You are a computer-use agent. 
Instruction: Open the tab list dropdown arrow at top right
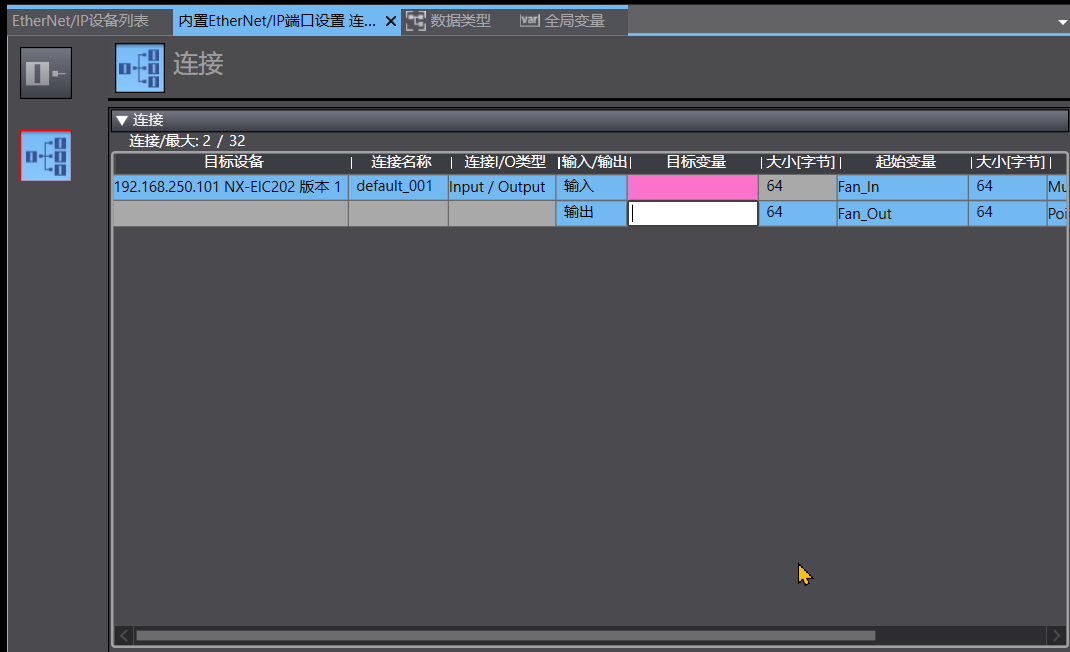1061,21
